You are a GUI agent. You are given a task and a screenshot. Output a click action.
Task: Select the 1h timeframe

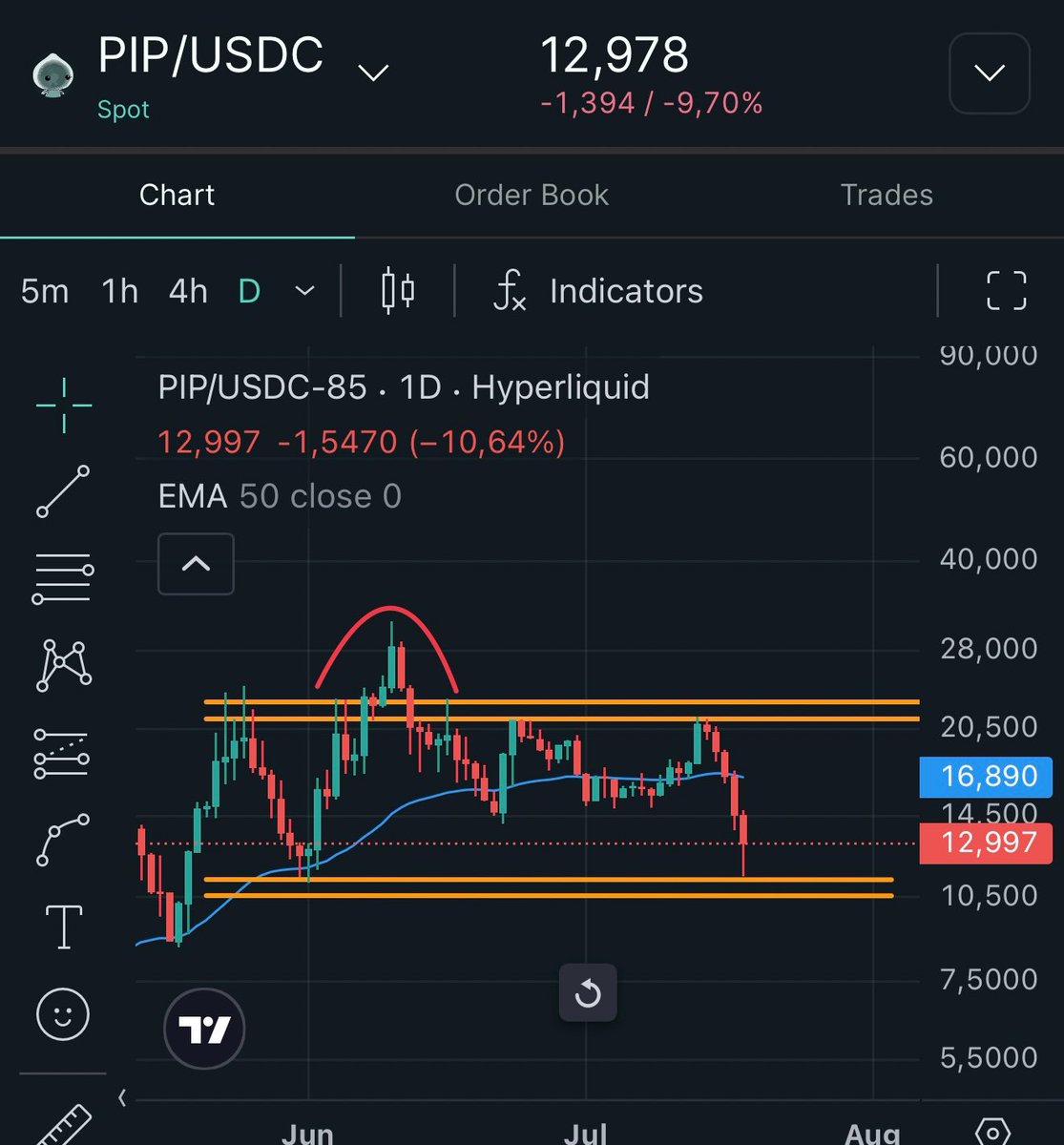pyautogui.click(x=120, y=291)
